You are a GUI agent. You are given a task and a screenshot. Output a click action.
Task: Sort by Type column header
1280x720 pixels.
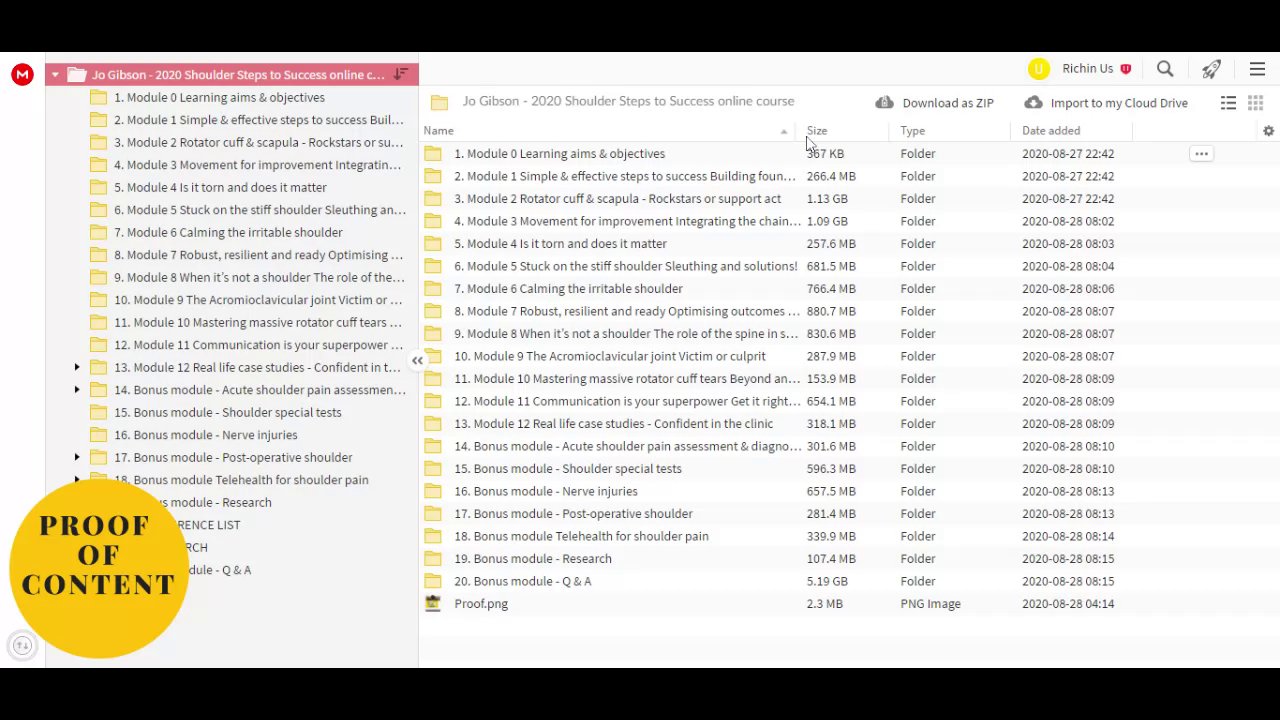[912, 131]
